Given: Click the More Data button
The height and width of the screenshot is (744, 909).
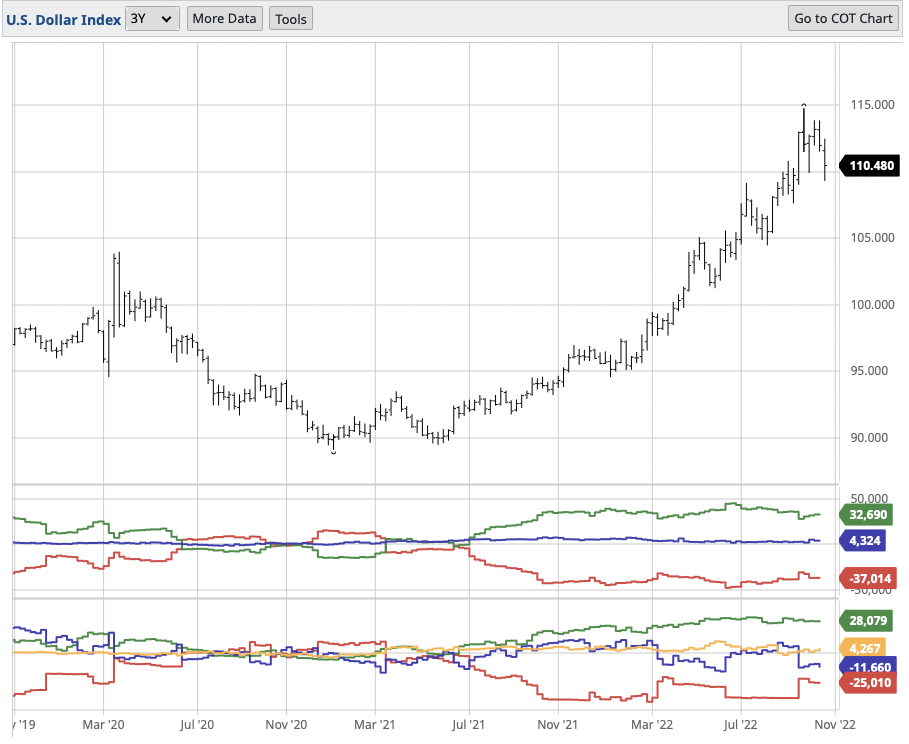Looking at the screenshot, I should tap(224, 19).
